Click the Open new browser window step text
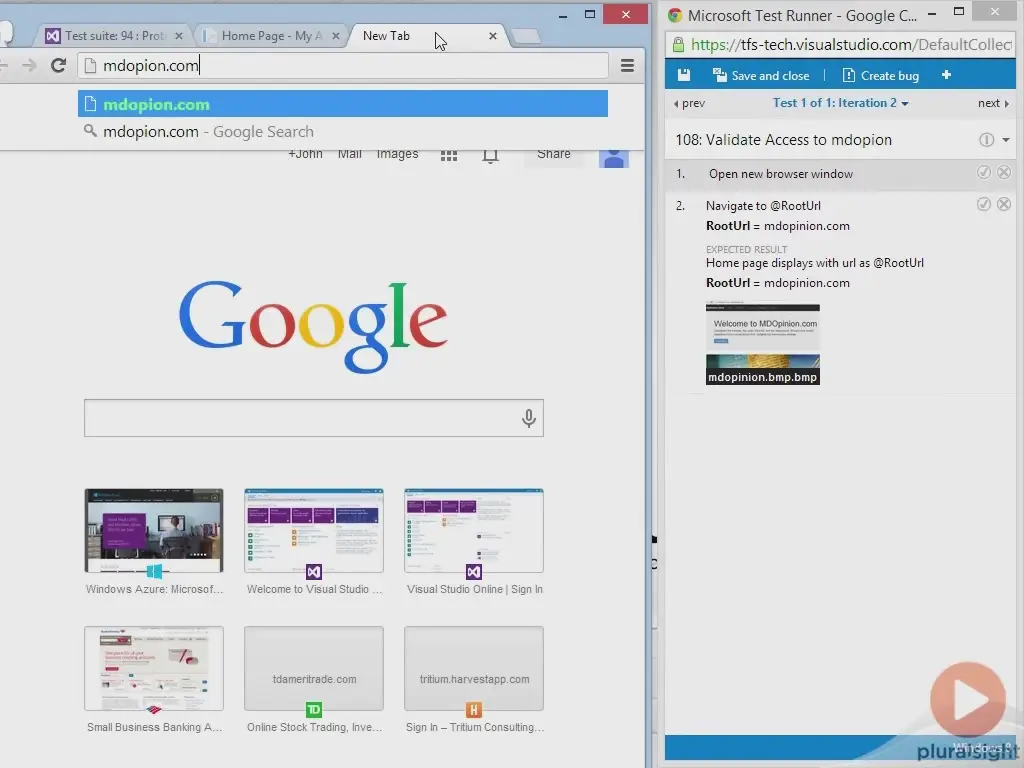The height and width of the screenshot is (768, 1024). pos(781,174)
